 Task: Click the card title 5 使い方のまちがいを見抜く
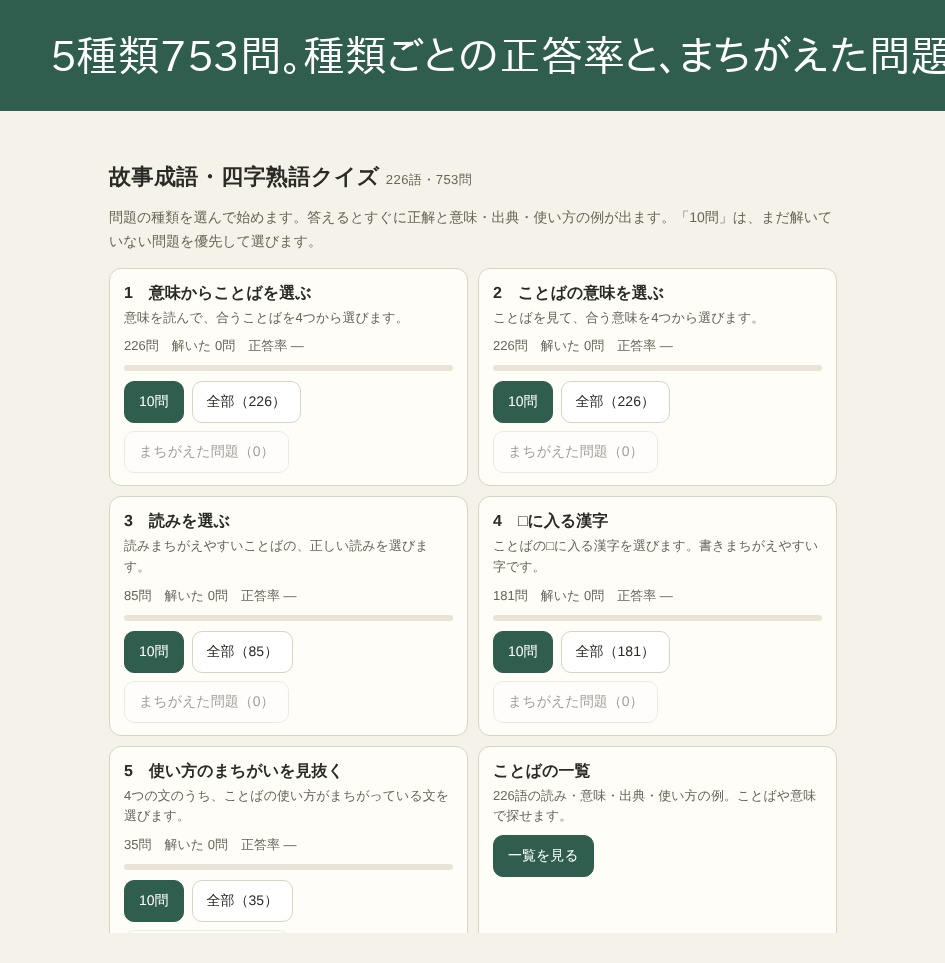click(233, 771)
